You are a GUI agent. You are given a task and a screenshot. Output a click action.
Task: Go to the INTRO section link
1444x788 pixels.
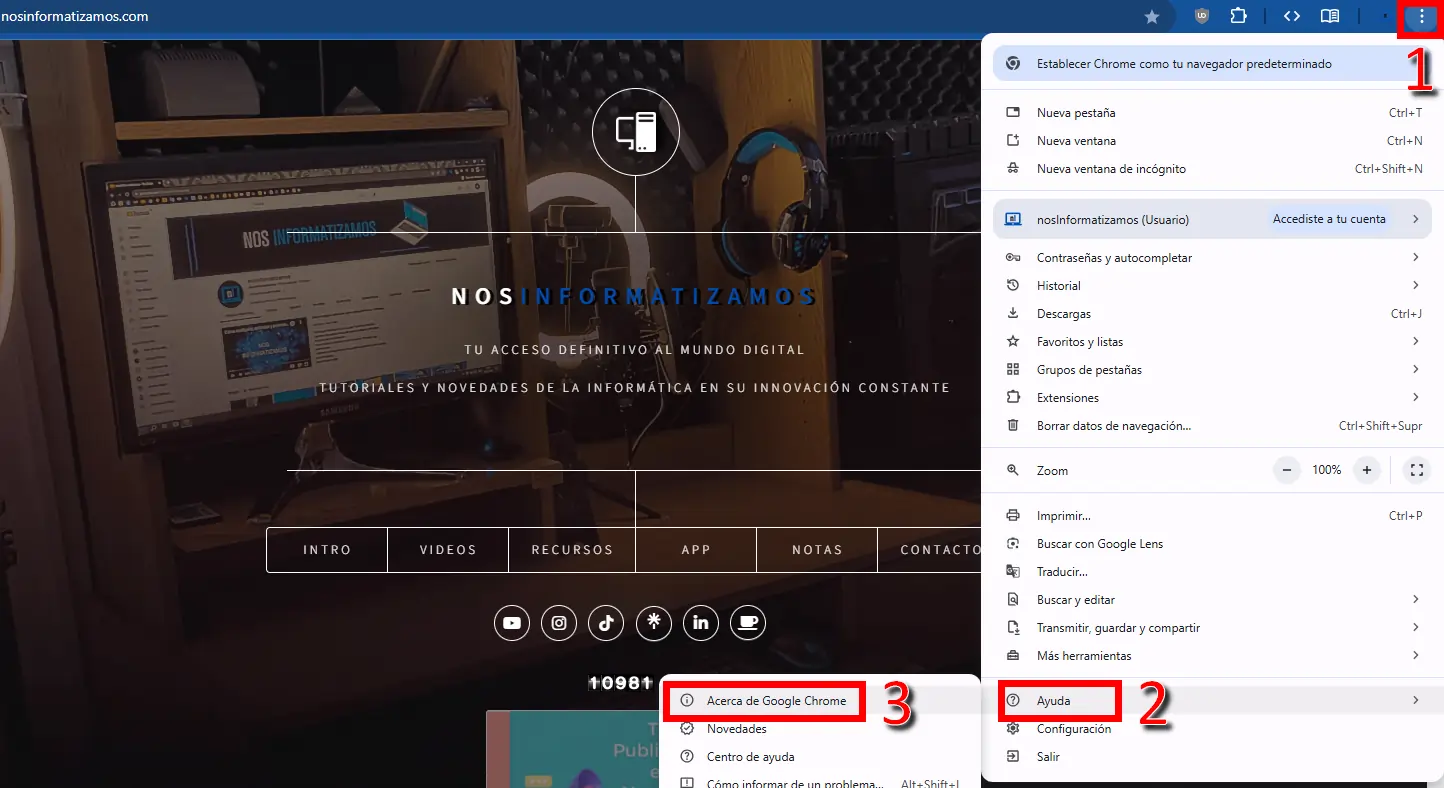point(327,550)
